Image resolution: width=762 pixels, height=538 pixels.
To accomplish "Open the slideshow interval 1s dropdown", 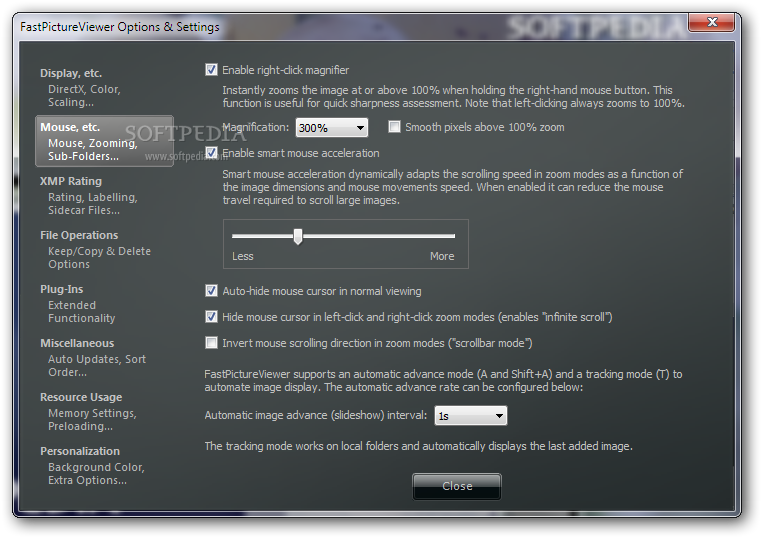I will pyautogui.click(x=470, y=416).
